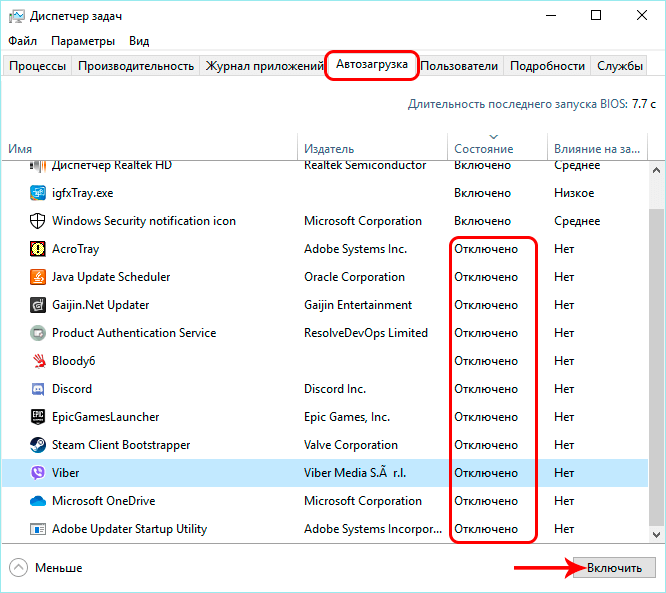Viewport: 666px width, 593px height.
Task: Click the scrollbar up arrow
Action: click(656, 170)
